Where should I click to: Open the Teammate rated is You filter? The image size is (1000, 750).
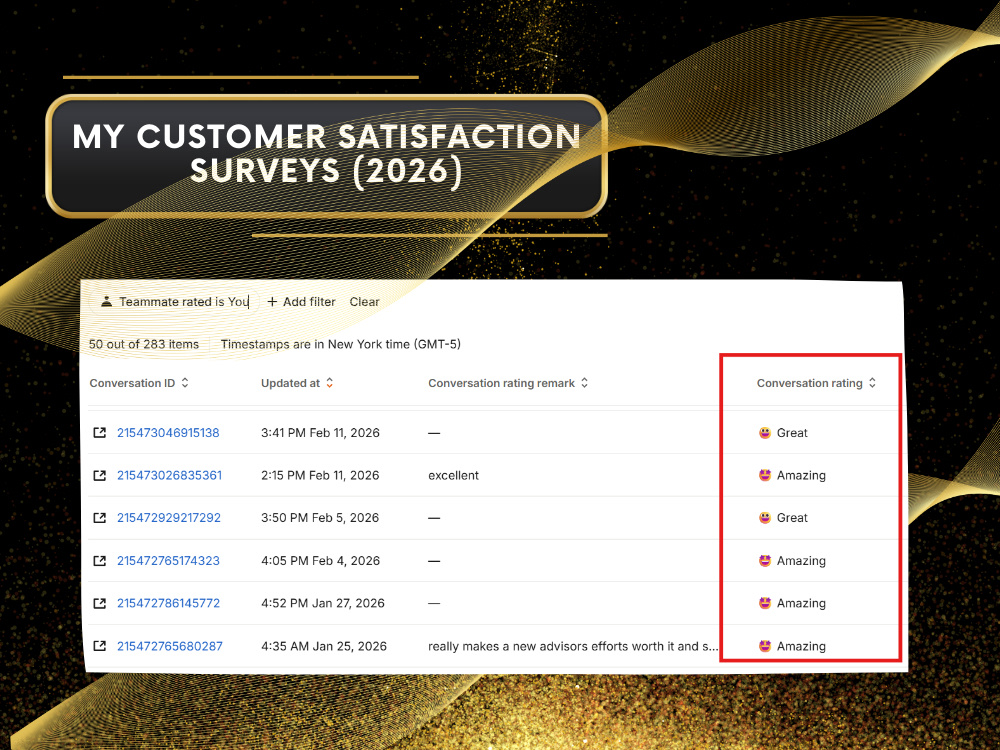click(x=175, y=302)
